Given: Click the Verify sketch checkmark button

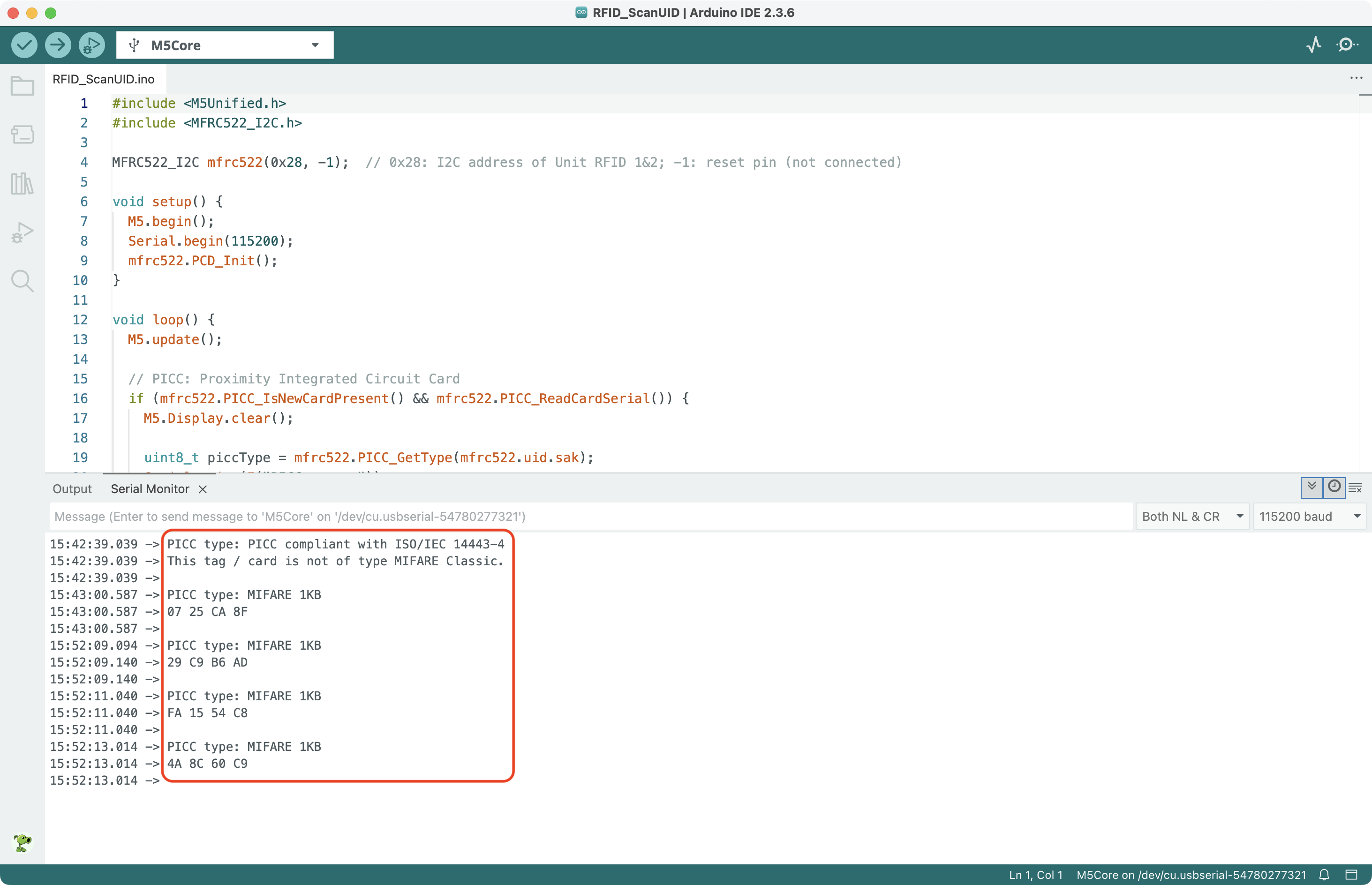Looking at the screenshot, I should 24,45.
